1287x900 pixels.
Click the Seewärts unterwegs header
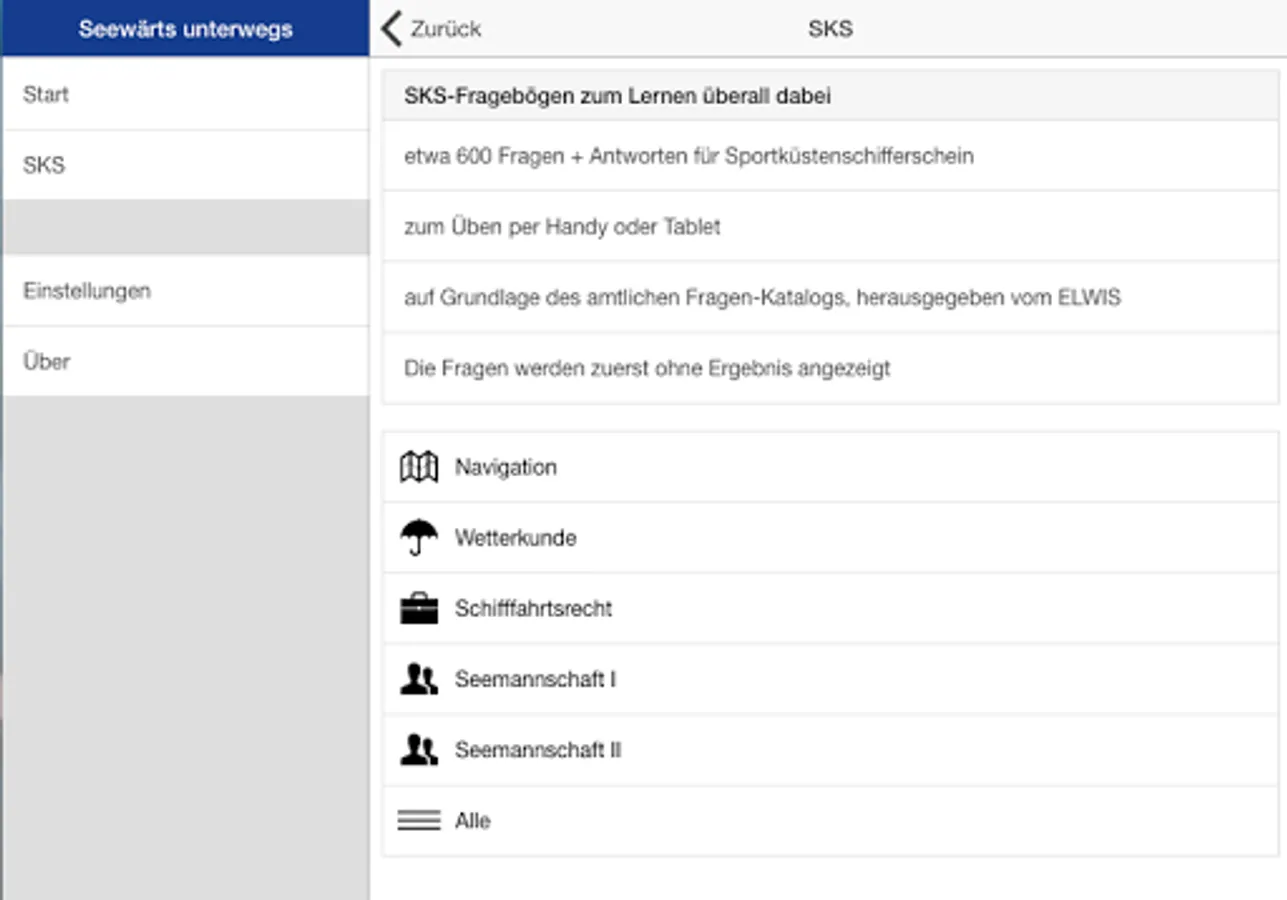click(186, 29)
